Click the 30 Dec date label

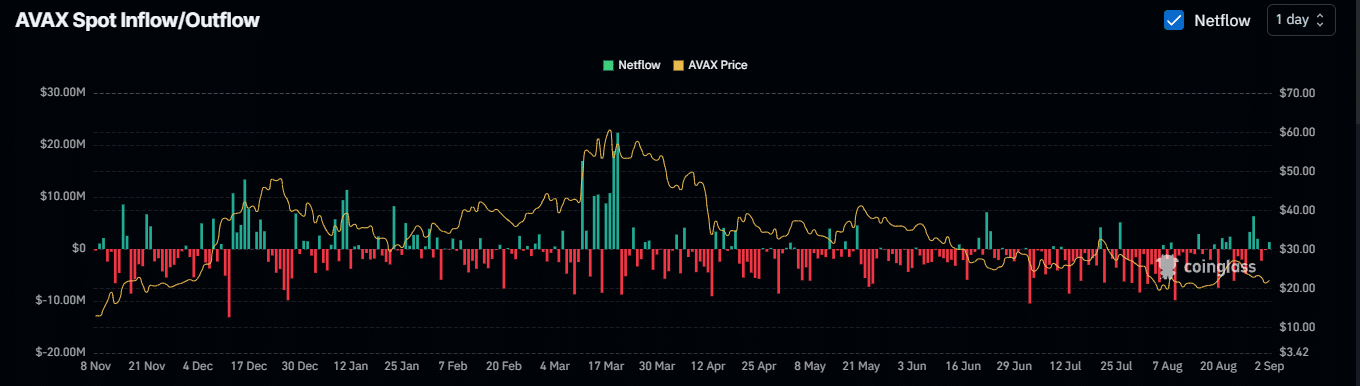(x=300, y=367)
